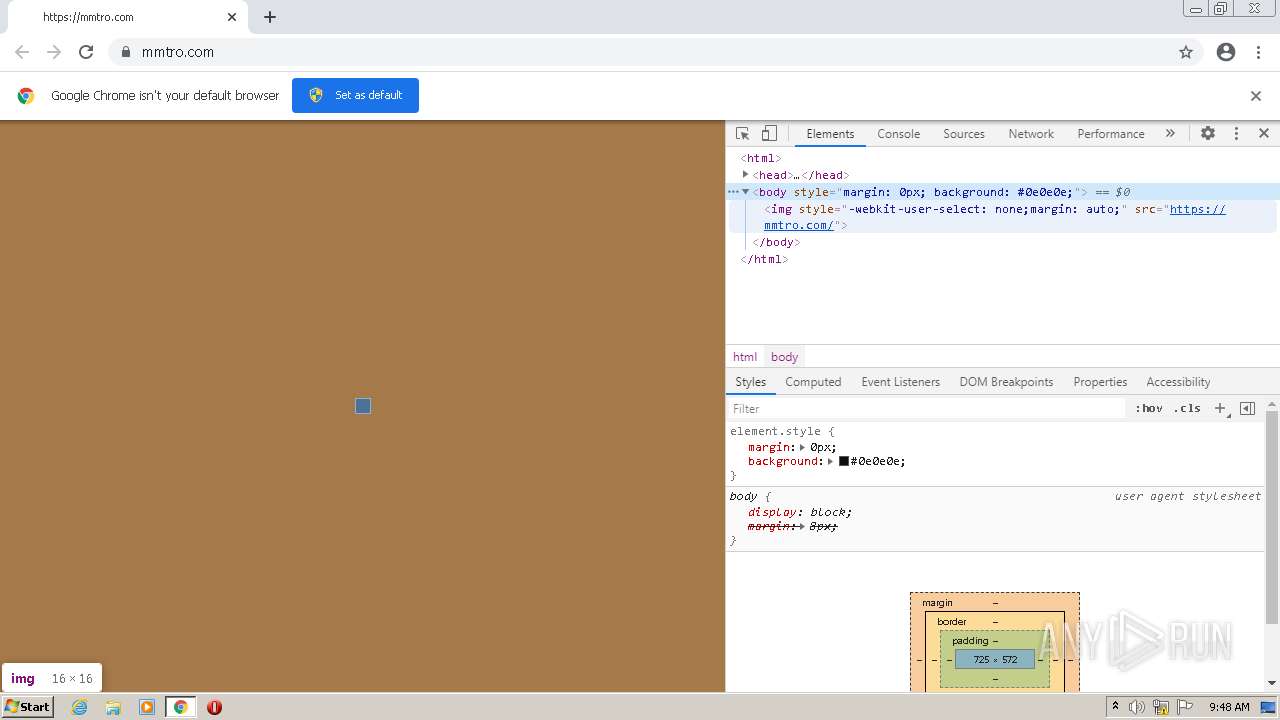The width and height of the screenshot is (1280, 720).
Task: Launch Internet Explorer from taskbar
Action: [x=80, y=707]
